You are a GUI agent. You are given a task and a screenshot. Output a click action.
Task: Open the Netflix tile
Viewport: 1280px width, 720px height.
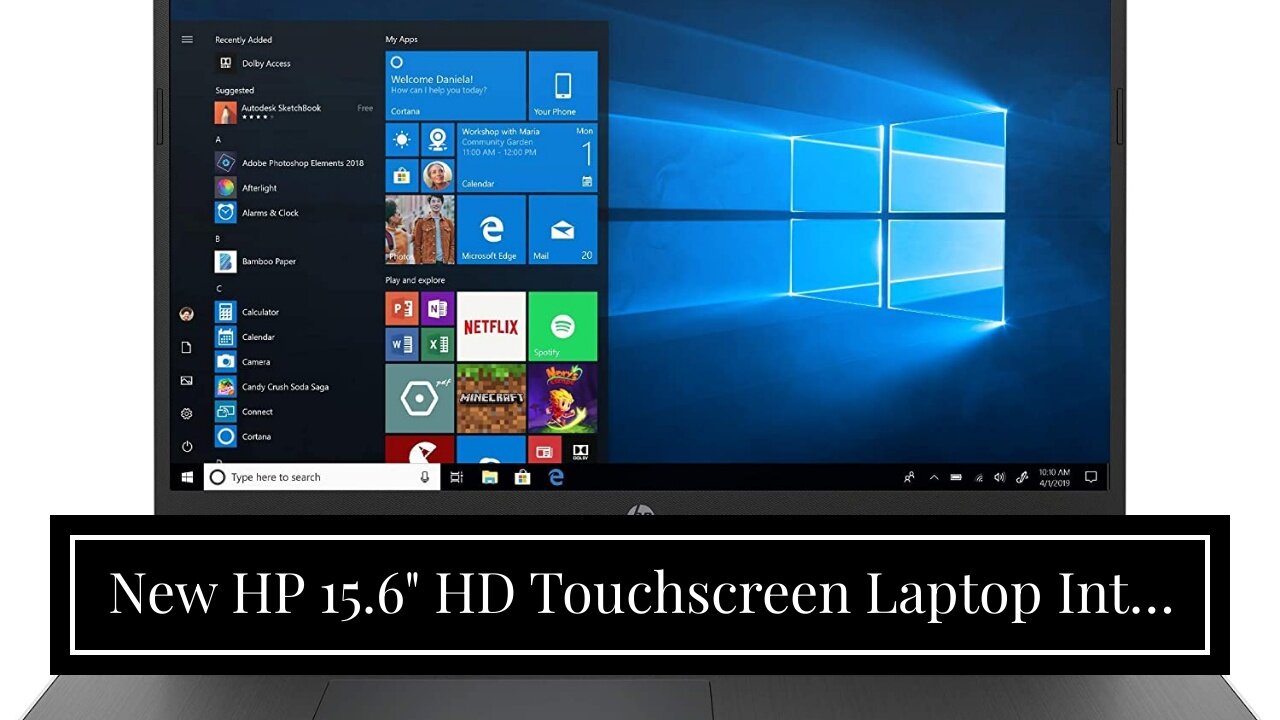pyautogui.click(x=491, y=326)
